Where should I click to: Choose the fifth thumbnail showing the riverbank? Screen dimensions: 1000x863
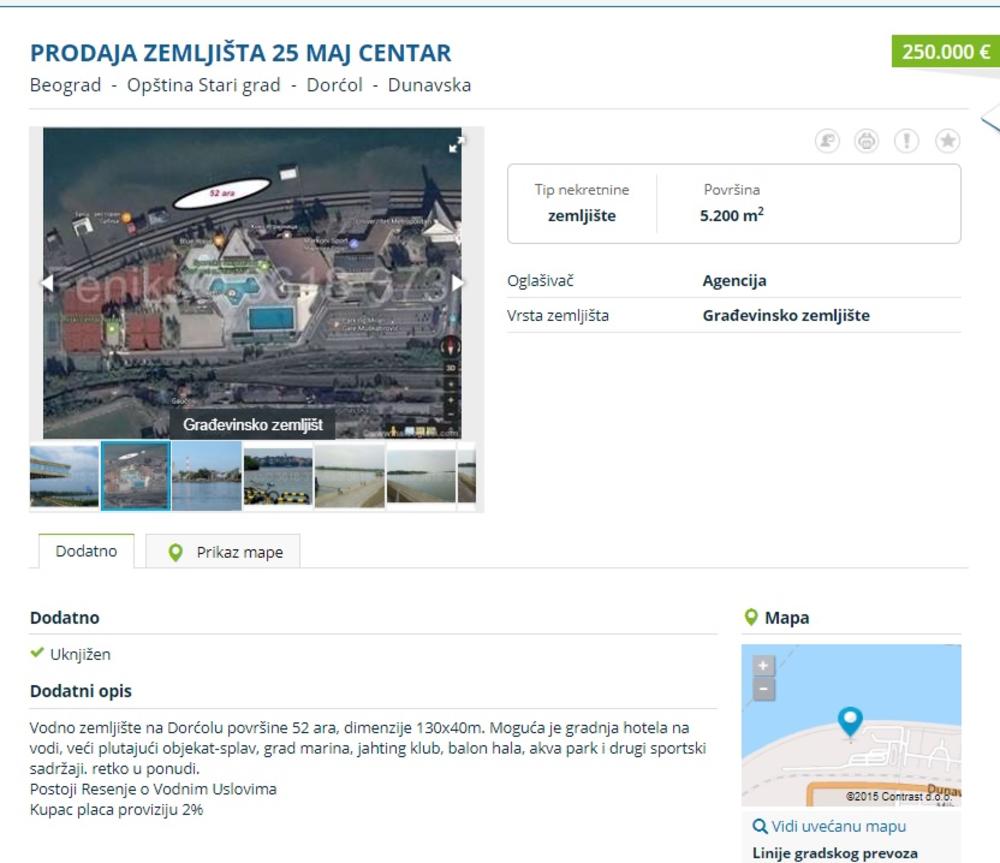coord(349,476)
